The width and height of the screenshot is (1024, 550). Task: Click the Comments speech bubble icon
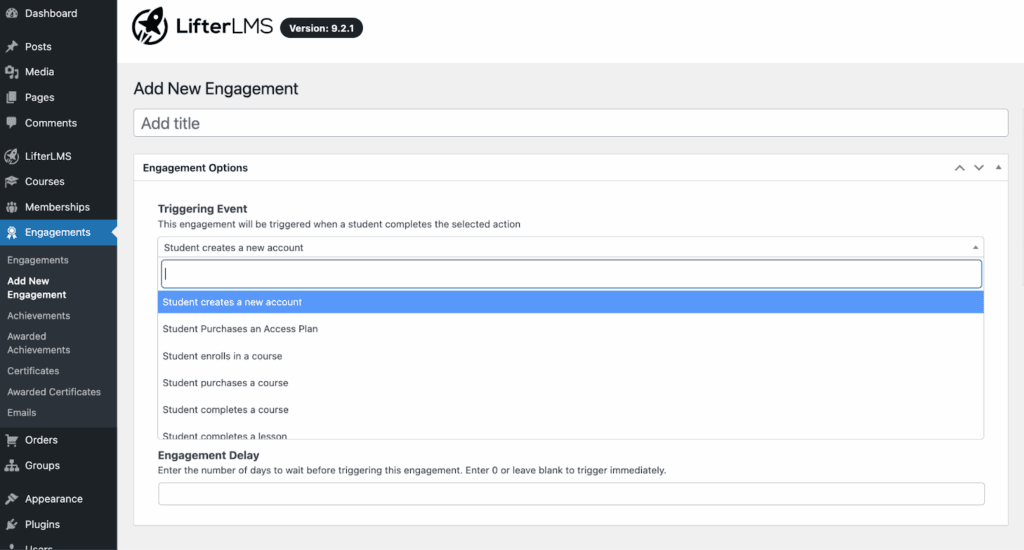(11, 123)
